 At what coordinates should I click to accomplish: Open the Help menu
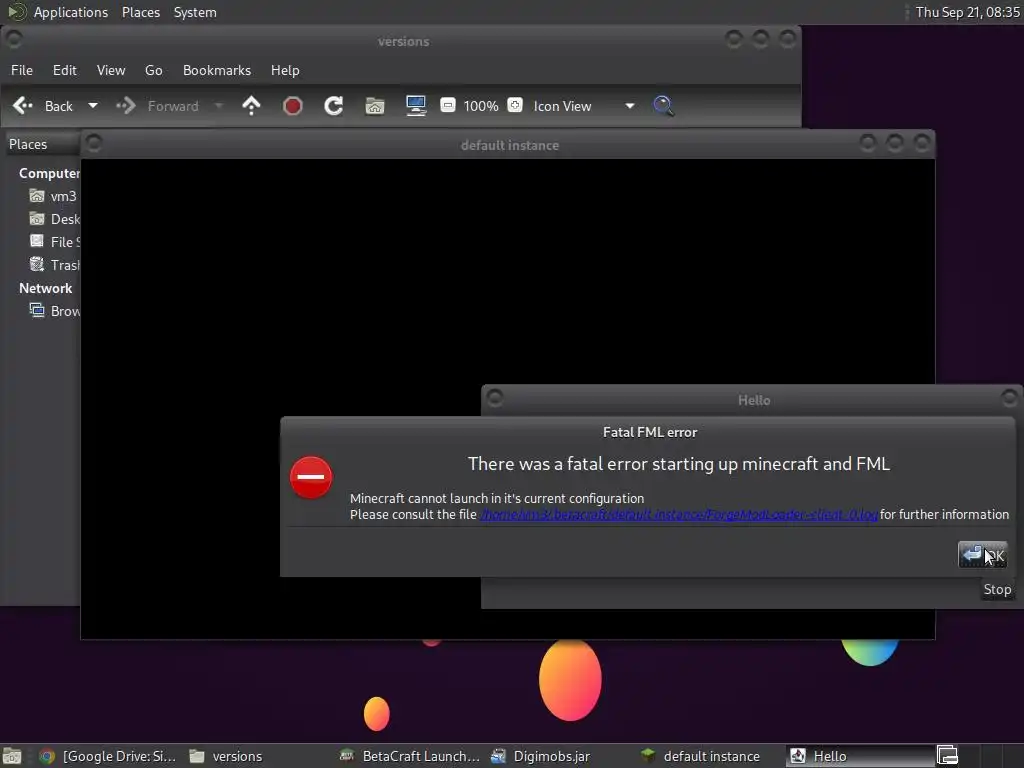click(285, 70)
